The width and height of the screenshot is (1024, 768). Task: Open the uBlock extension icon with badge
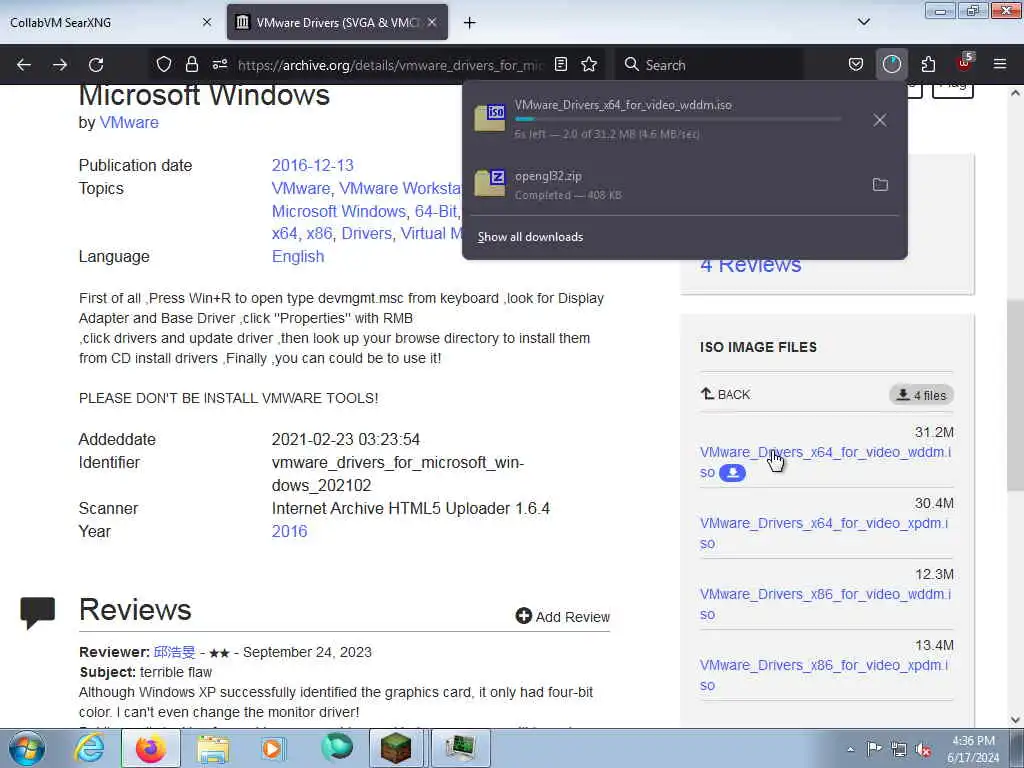click(x=965, y=63)
